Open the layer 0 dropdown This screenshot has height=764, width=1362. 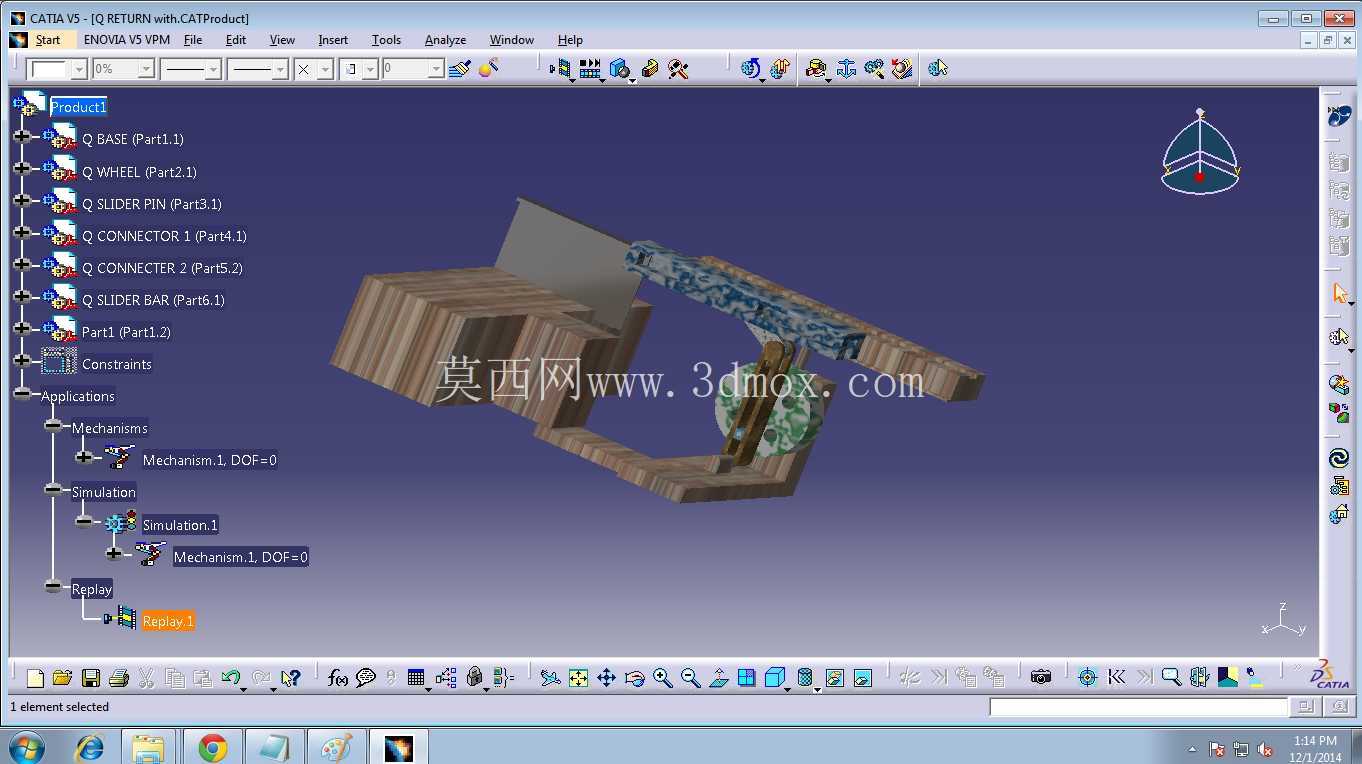click(x=436, y=69)
